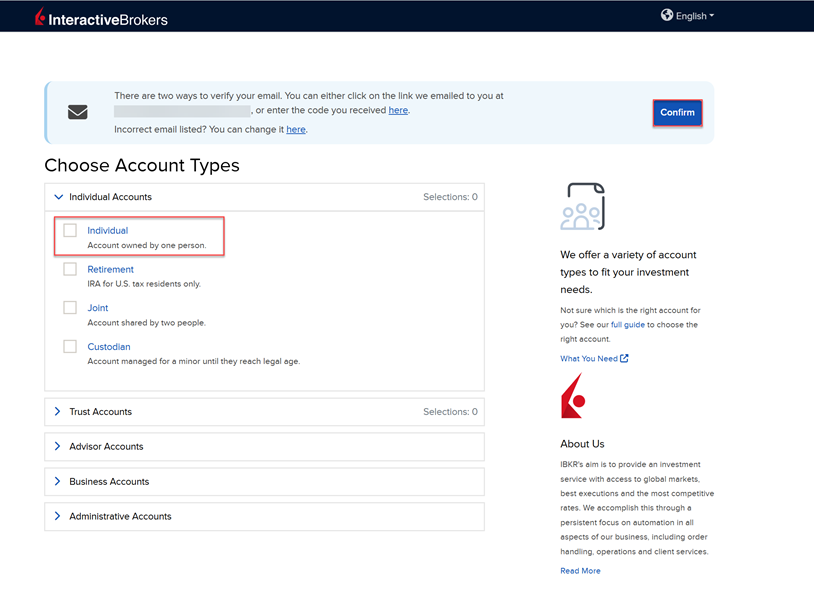814x589 pixels.
Task: Click the chevron beside Trust Accounts
Action: point(57,411)
